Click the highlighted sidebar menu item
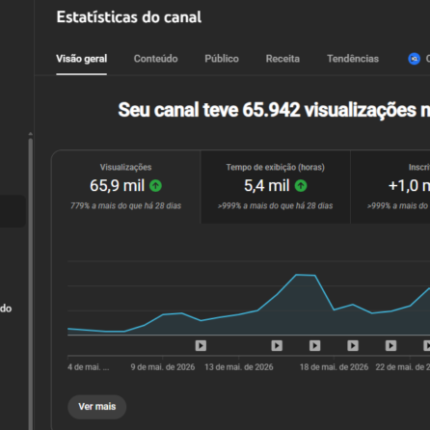The image size is (430, 430). coord(13,211)
